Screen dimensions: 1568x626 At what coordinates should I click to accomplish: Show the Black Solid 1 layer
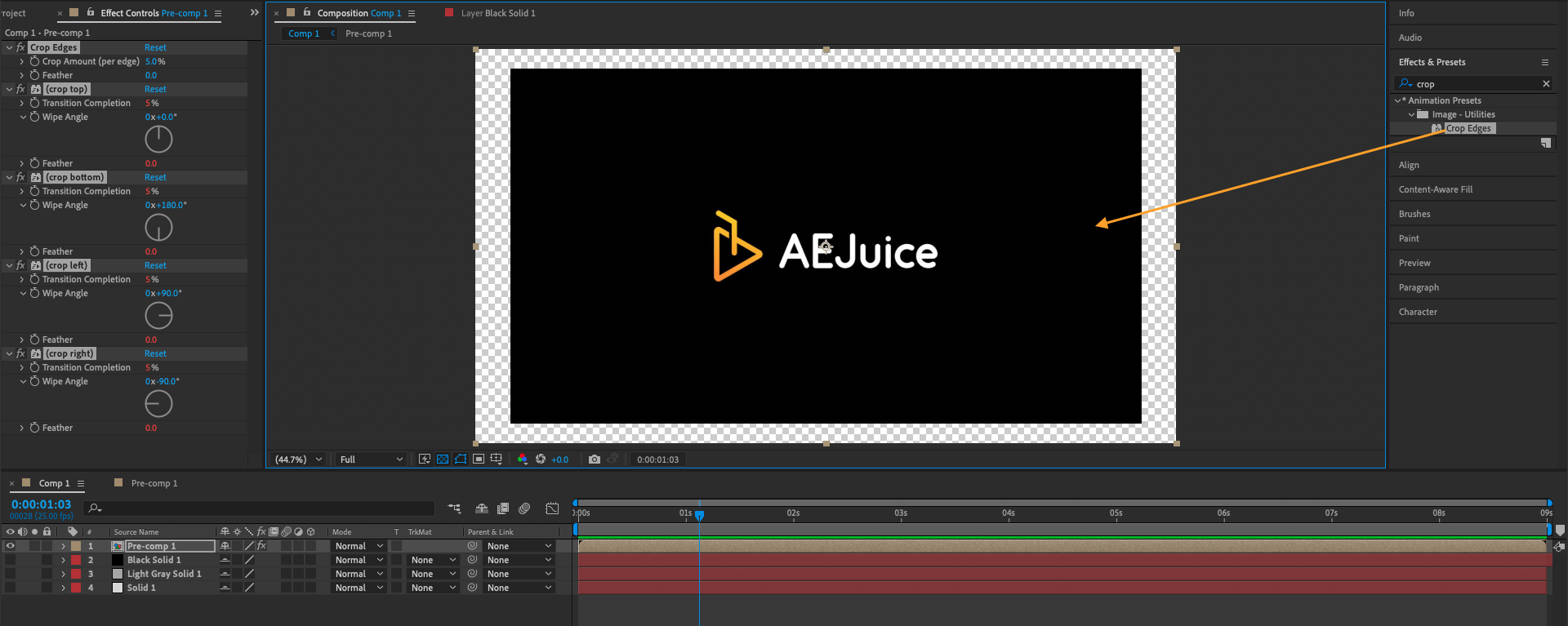tap(11, 560)
